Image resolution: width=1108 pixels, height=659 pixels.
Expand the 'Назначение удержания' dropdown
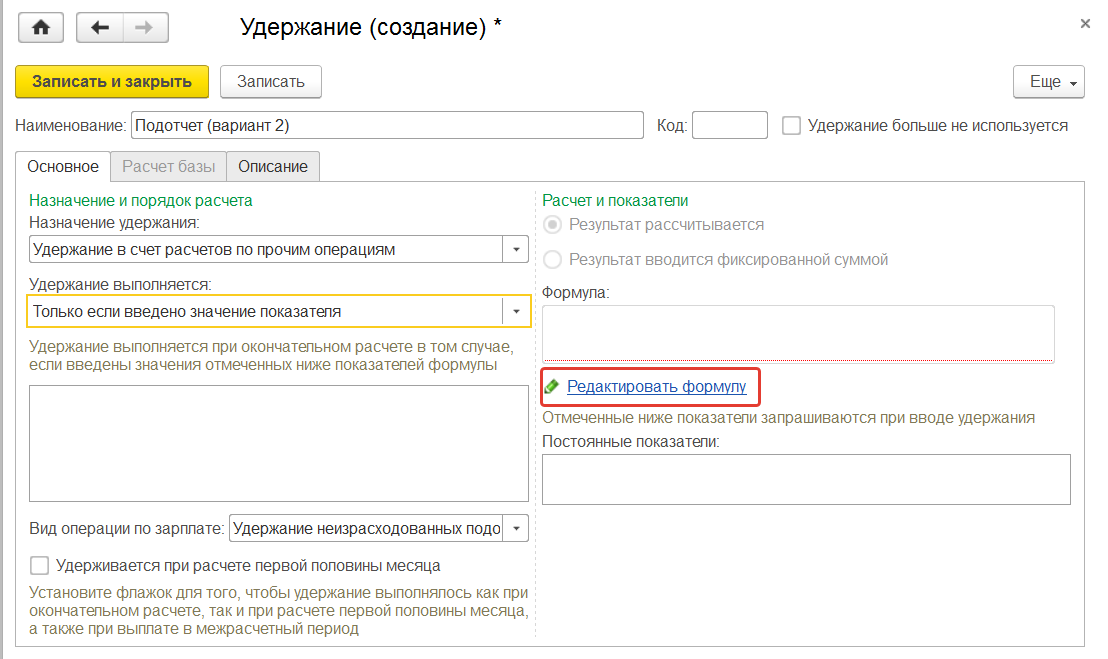click(x=516, y=249)
